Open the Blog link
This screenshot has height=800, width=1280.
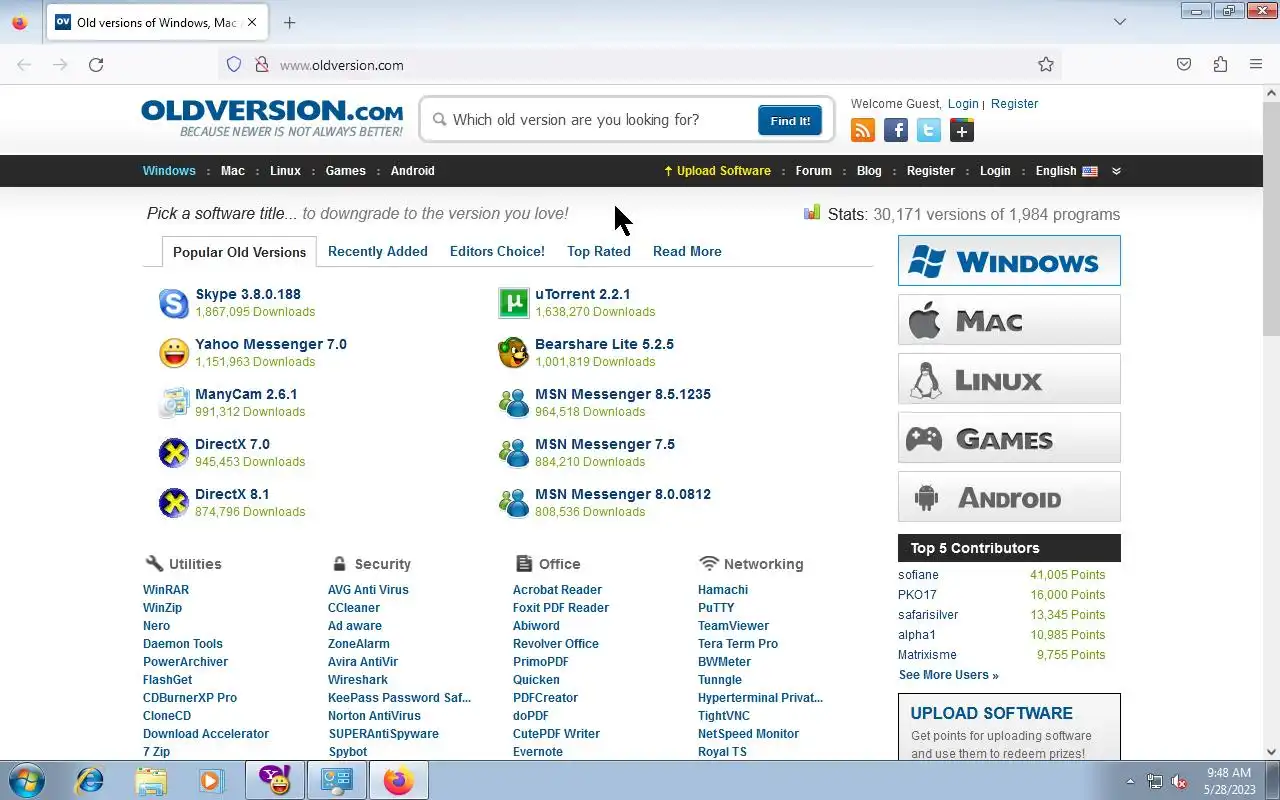[x=869, y=171]
